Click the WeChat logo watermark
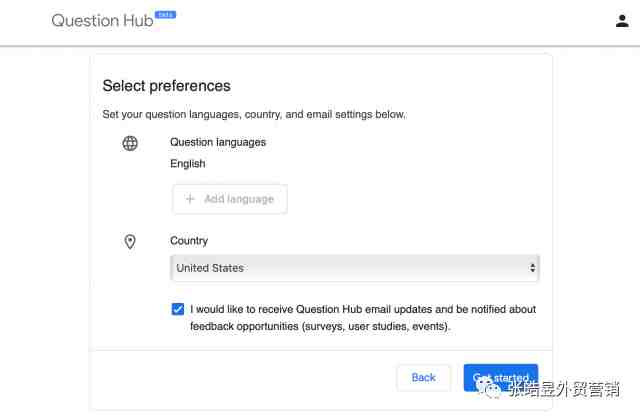640x417 pixels. click(x=489, y=388)
